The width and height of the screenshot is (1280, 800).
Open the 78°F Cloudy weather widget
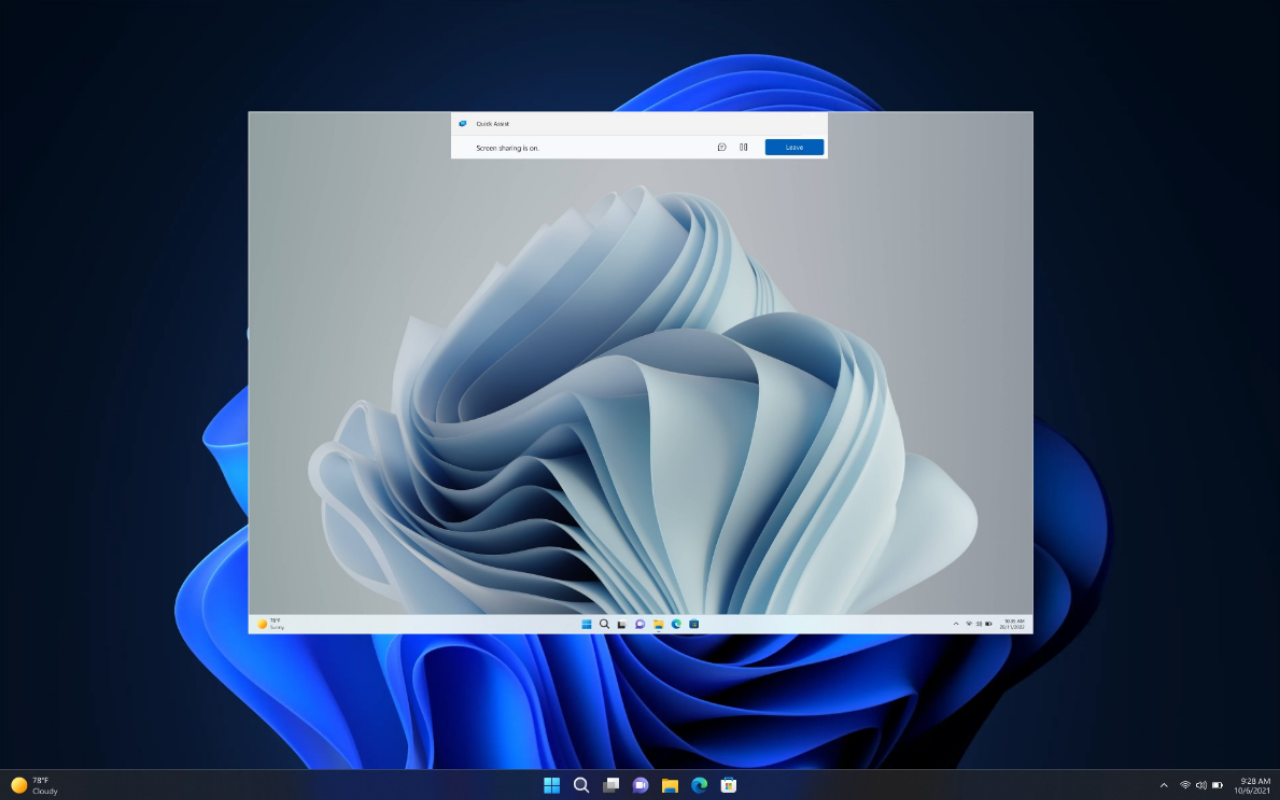pos(35,785)
